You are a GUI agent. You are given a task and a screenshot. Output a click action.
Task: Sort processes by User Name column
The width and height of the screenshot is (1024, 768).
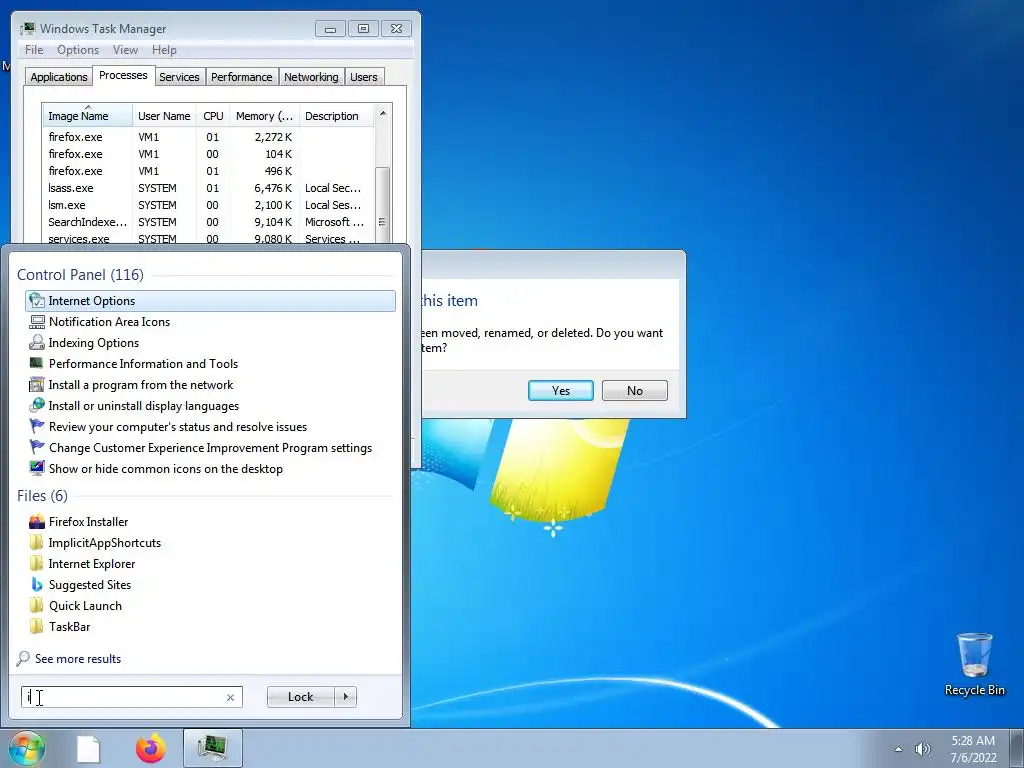click(x=165, y=116)
